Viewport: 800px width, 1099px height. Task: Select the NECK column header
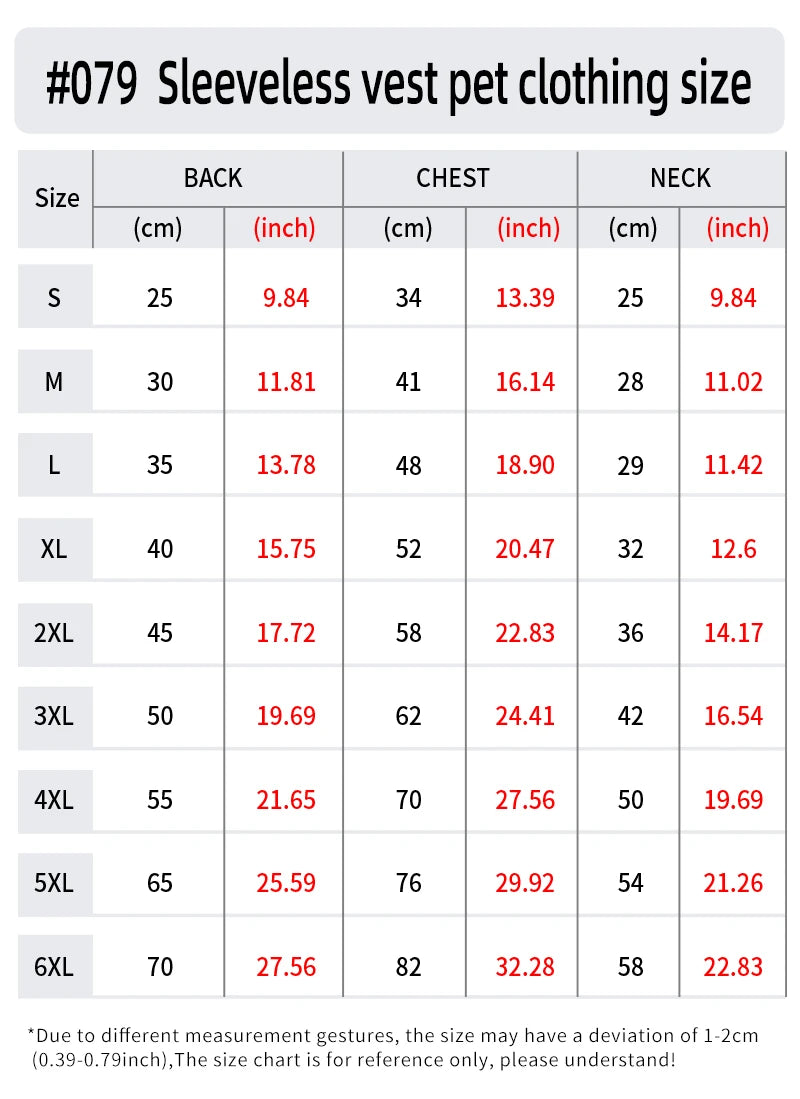tap(680, 178)
